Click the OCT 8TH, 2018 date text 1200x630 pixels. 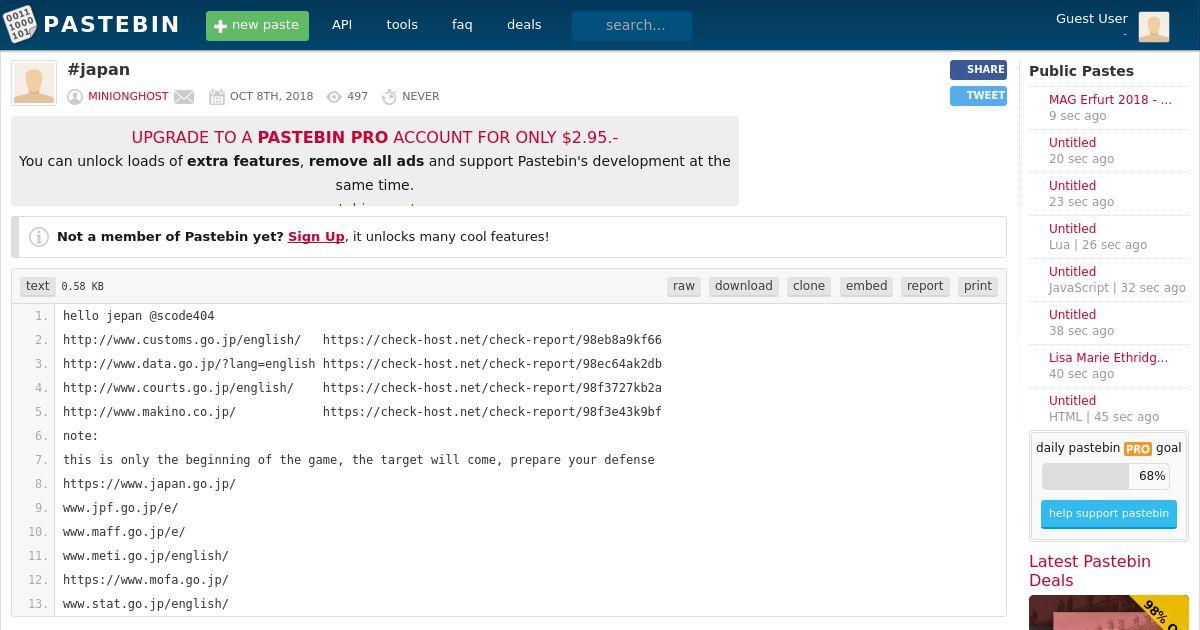click(271, 97)
